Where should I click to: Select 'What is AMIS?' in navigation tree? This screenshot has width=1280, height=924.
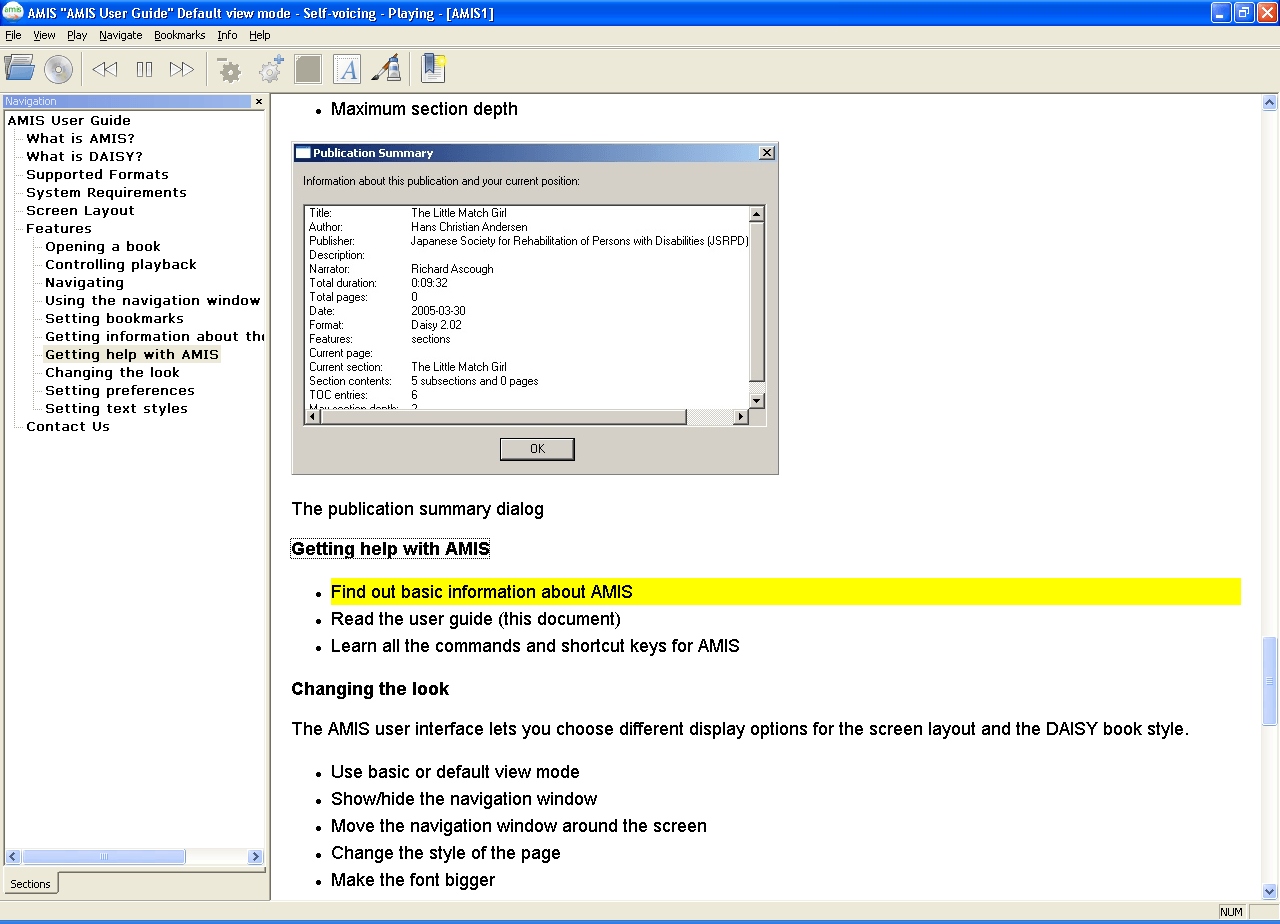pyautogui.click(x=80, y=138)
